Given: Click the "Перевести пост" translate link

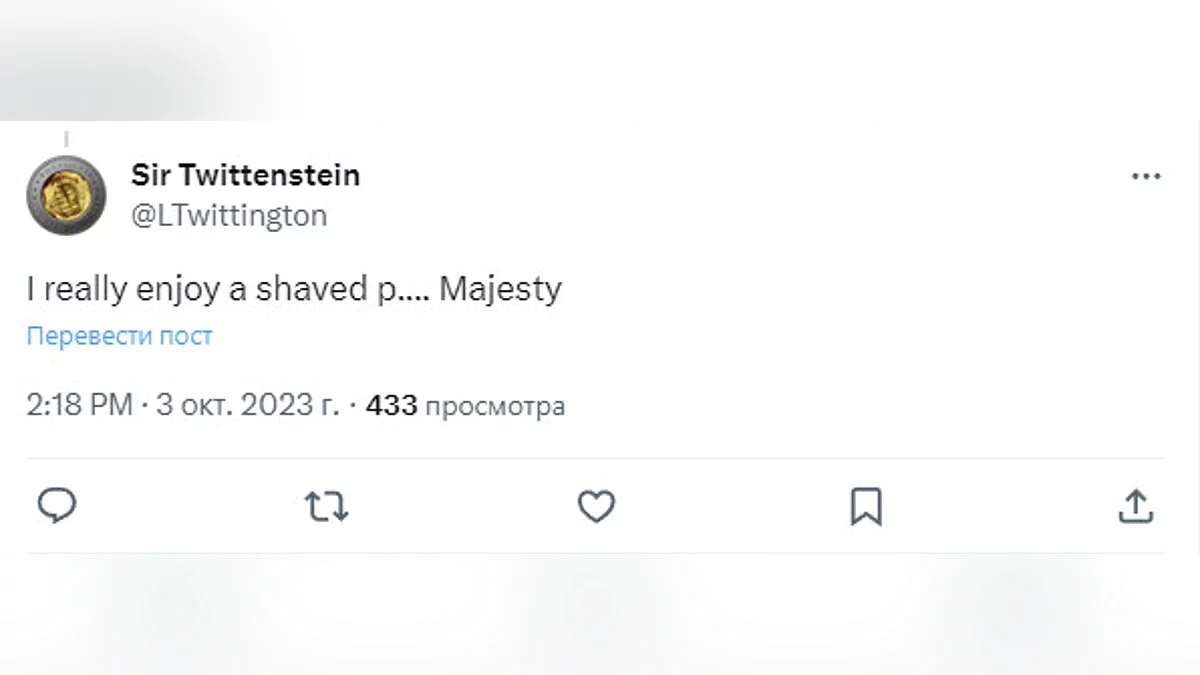Looking at the screenshot, I should (119, 336).
